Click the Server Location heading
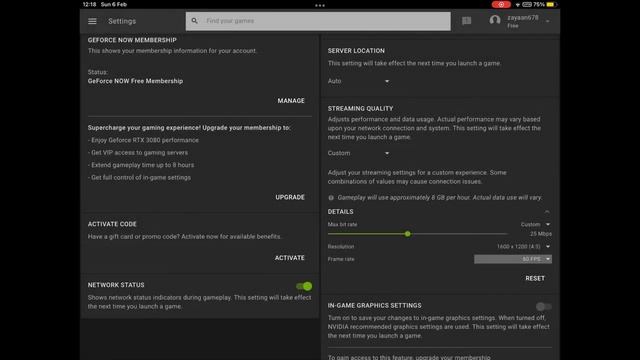Viewport: 640px width, 360px height. tap(356, 51)
